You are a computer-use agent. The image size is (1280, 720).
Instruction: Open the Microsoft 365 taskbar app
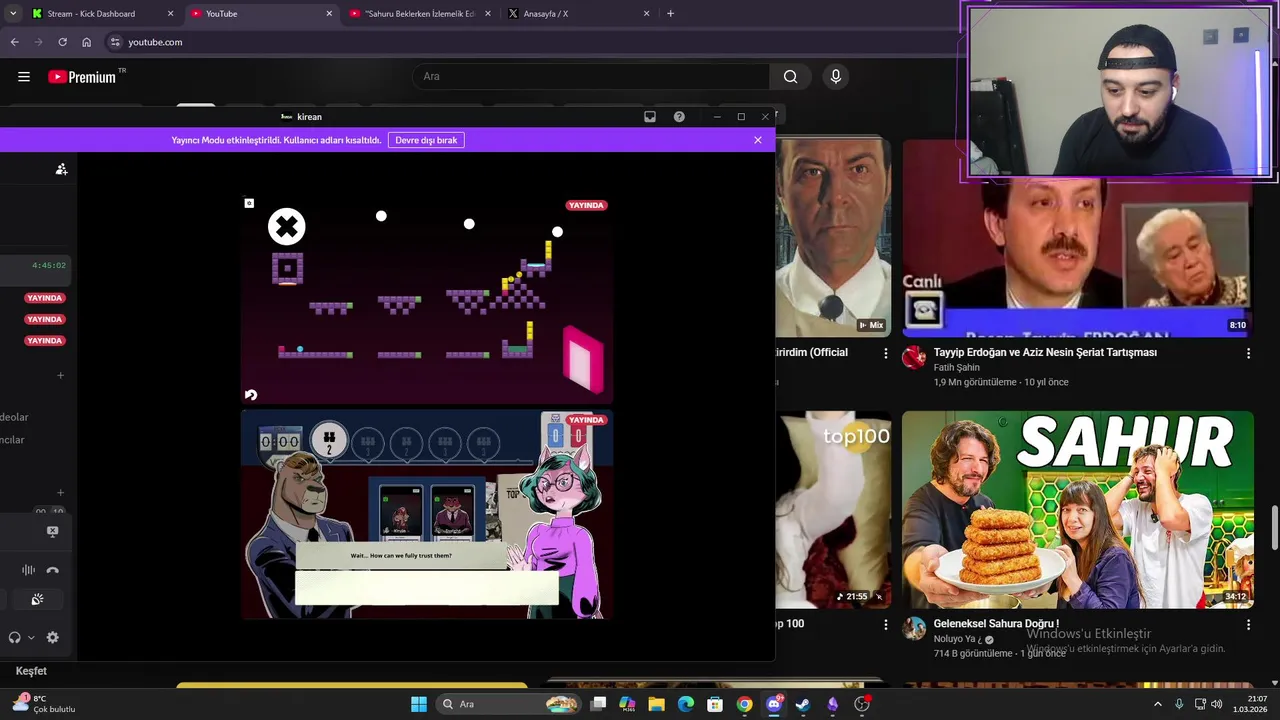click(627, 704)
